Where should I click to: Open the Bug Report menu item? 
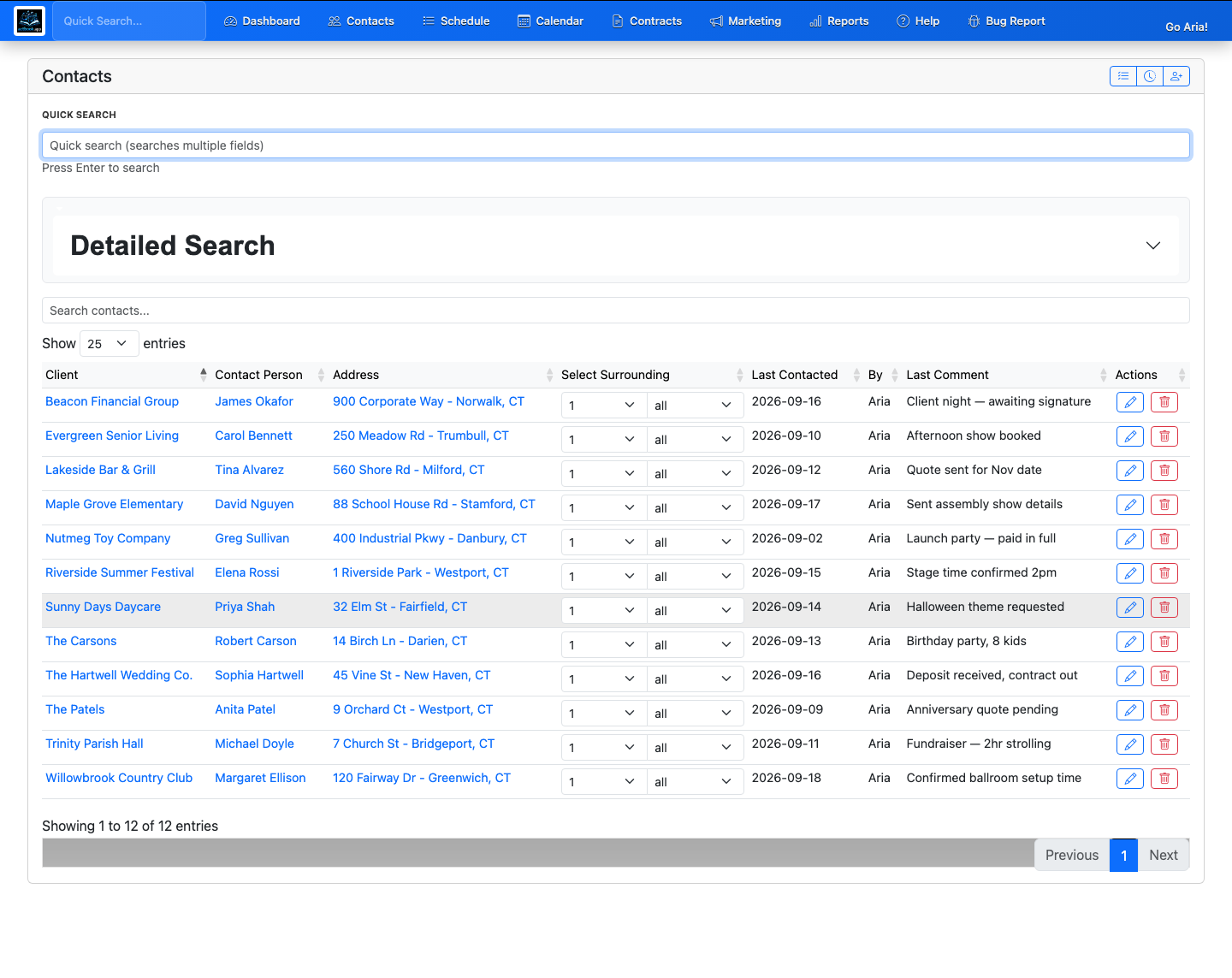click(x=1006, y=21)
